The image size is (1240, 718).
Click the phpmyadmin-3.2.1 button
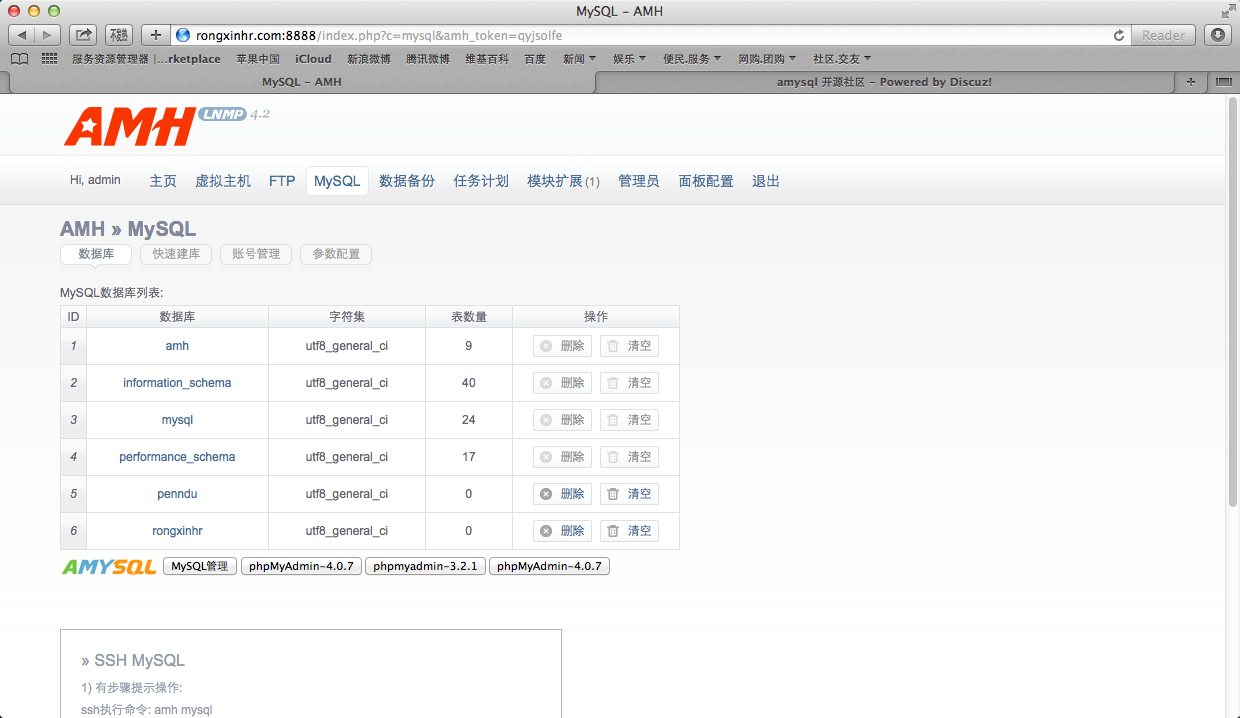(425, 567)
